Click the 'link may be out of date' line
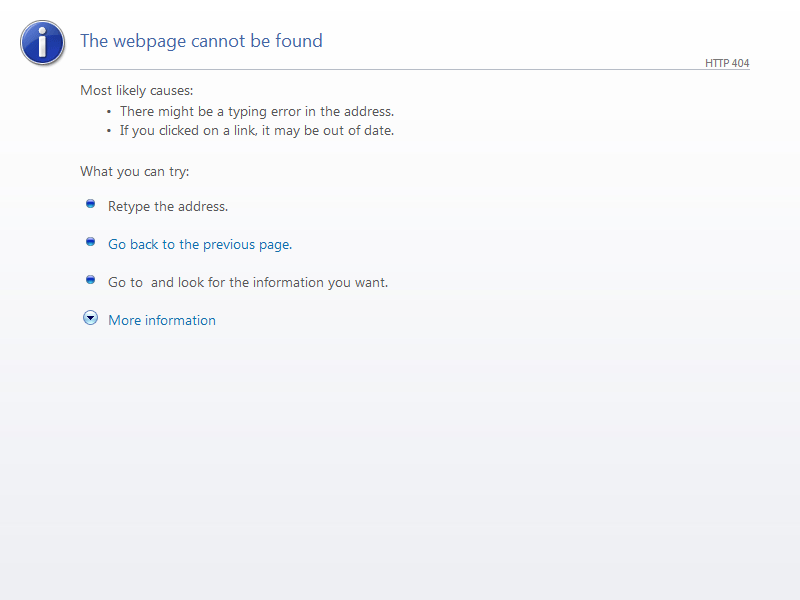Screen dimensions: 800x600 (x=257, y=130)
